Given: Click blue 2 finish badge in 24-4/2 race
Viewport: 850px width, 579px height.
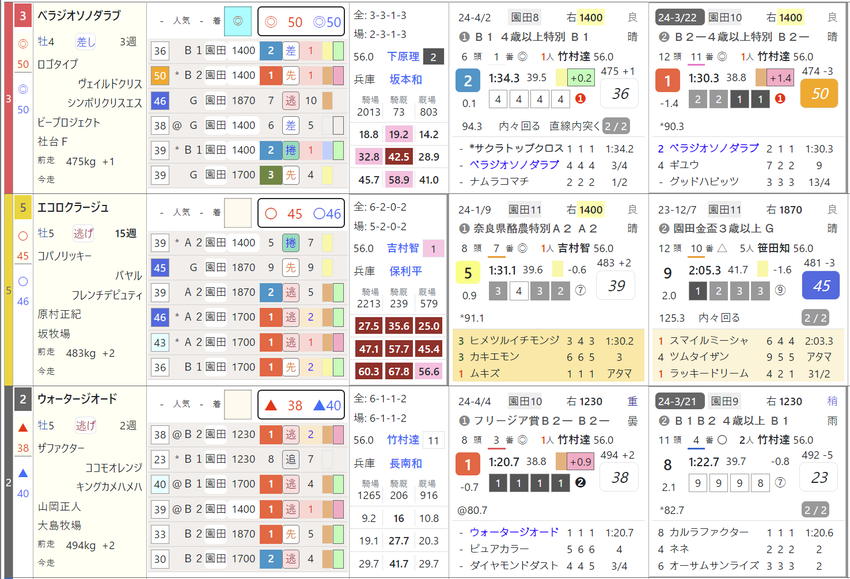Looking at the screenshot, I should (x=468, y=81).
